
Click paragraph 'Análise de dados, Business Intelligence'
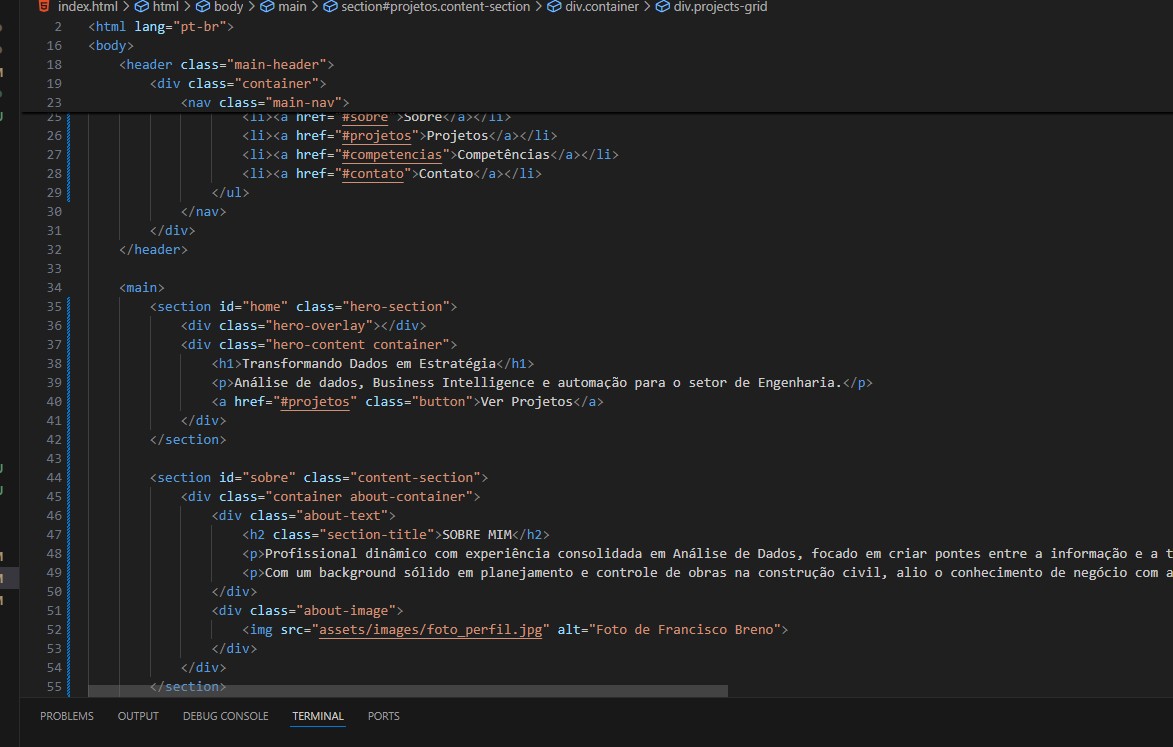pos(538,383)
